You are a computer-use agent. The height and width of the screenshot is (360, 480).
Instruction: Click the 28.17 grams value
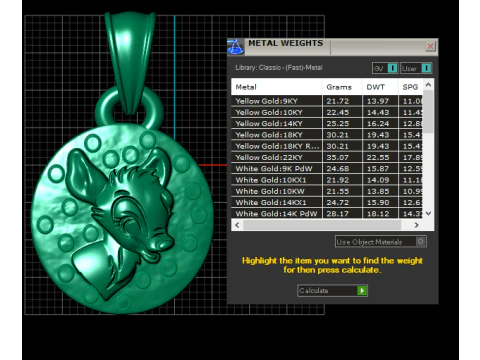tap(338, 214)
